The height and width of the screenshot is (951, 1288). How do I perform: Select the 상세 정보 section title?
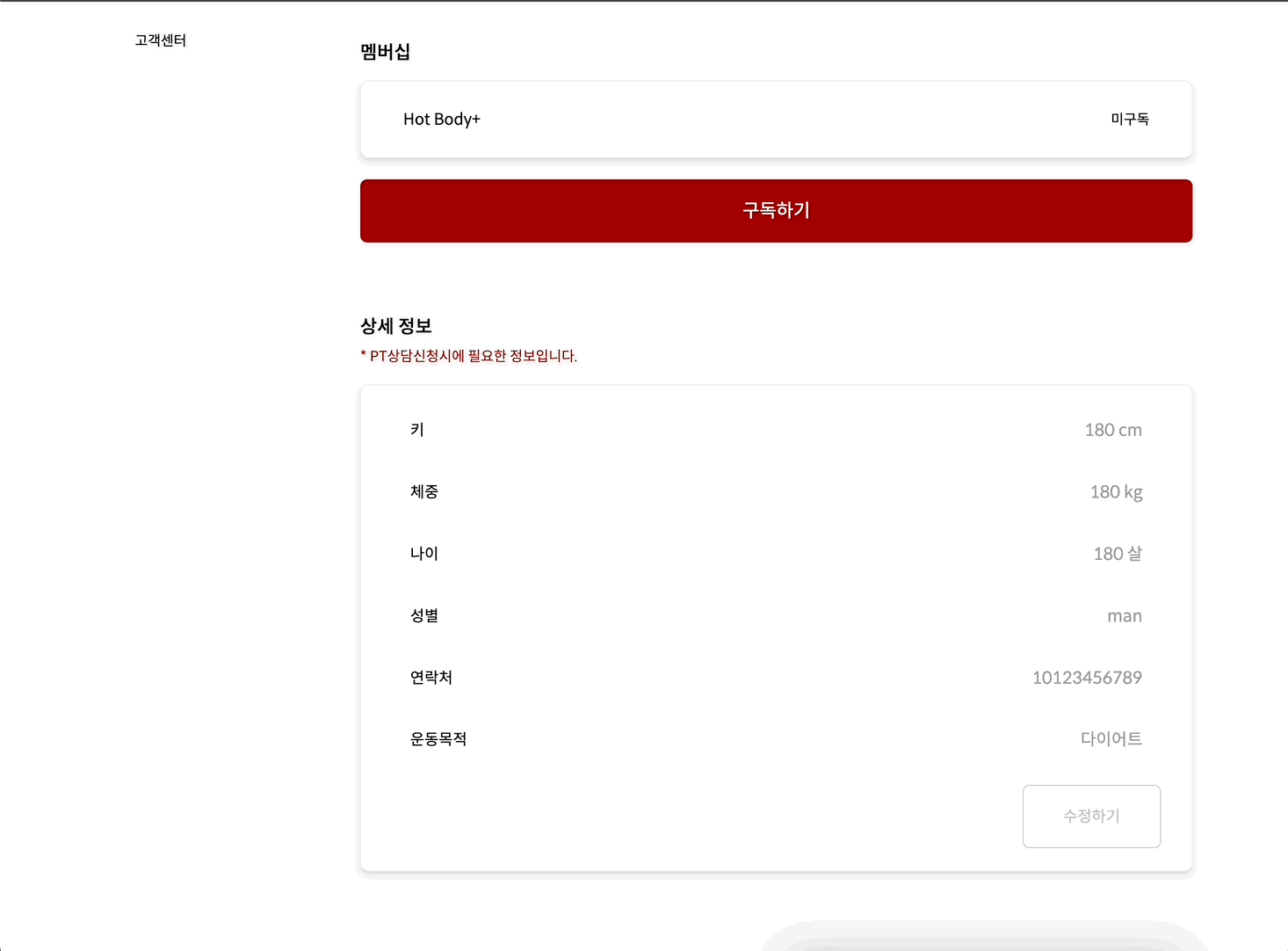395,325
